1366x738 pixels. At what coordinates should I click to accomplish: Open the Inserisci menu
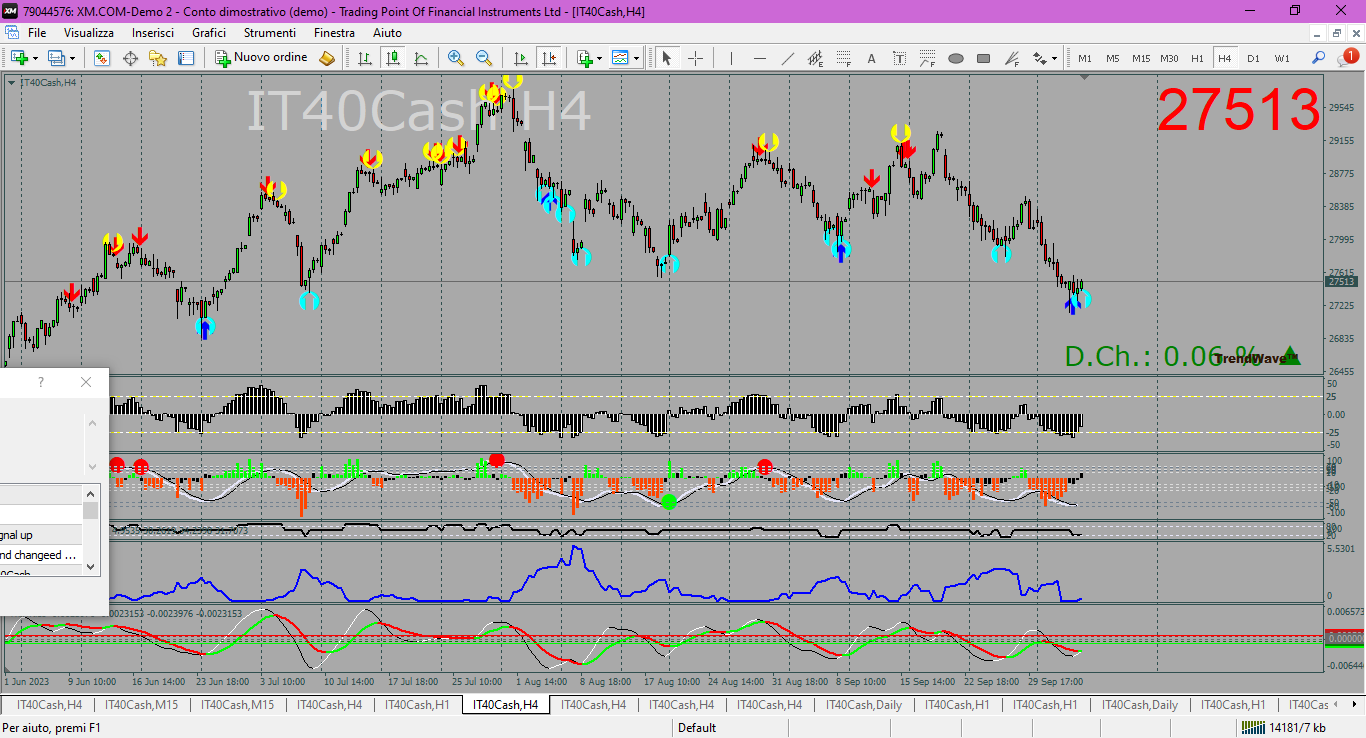tap(153, 33)
